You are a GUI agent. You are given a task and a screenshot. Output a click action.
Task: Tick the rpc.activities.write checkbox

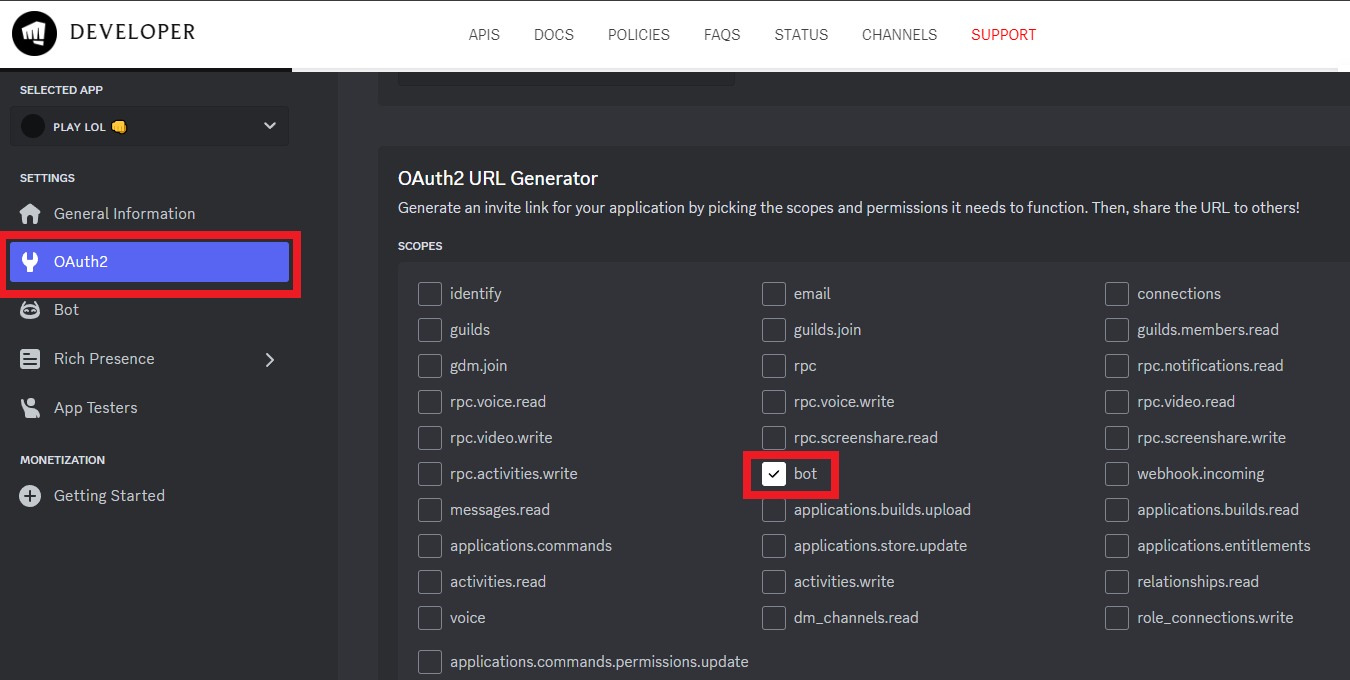pyautogui.click(x=430, y=474)
